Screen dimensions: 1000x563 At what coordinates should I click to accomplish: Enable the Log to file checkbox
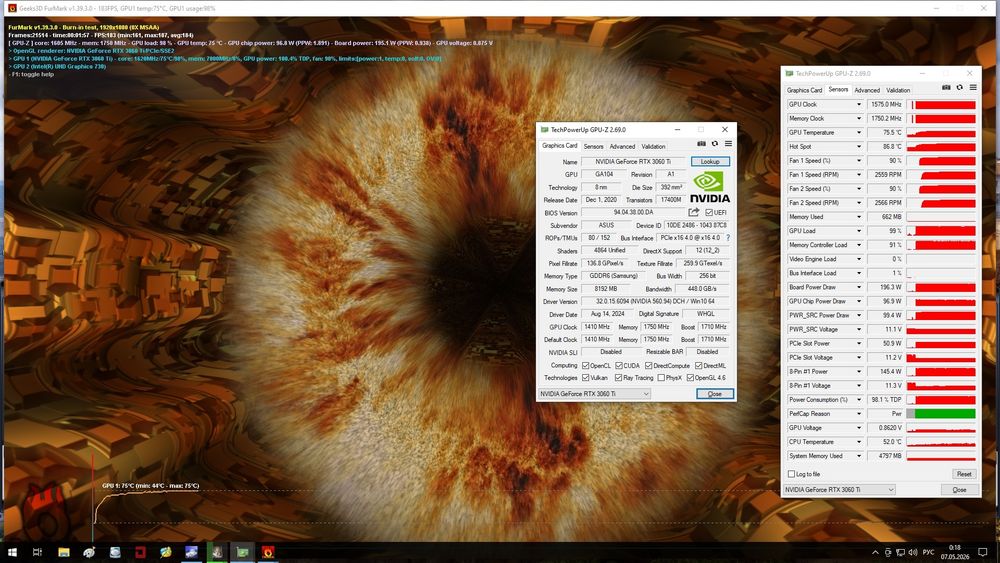pos(791,474)
